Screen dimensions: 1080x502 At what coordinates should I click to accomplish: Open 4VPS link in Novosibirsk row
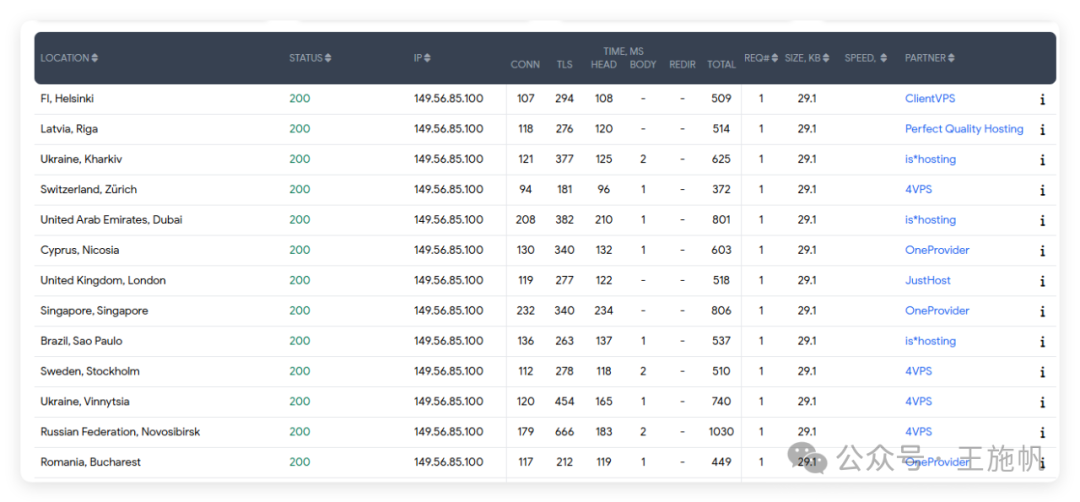918,432
